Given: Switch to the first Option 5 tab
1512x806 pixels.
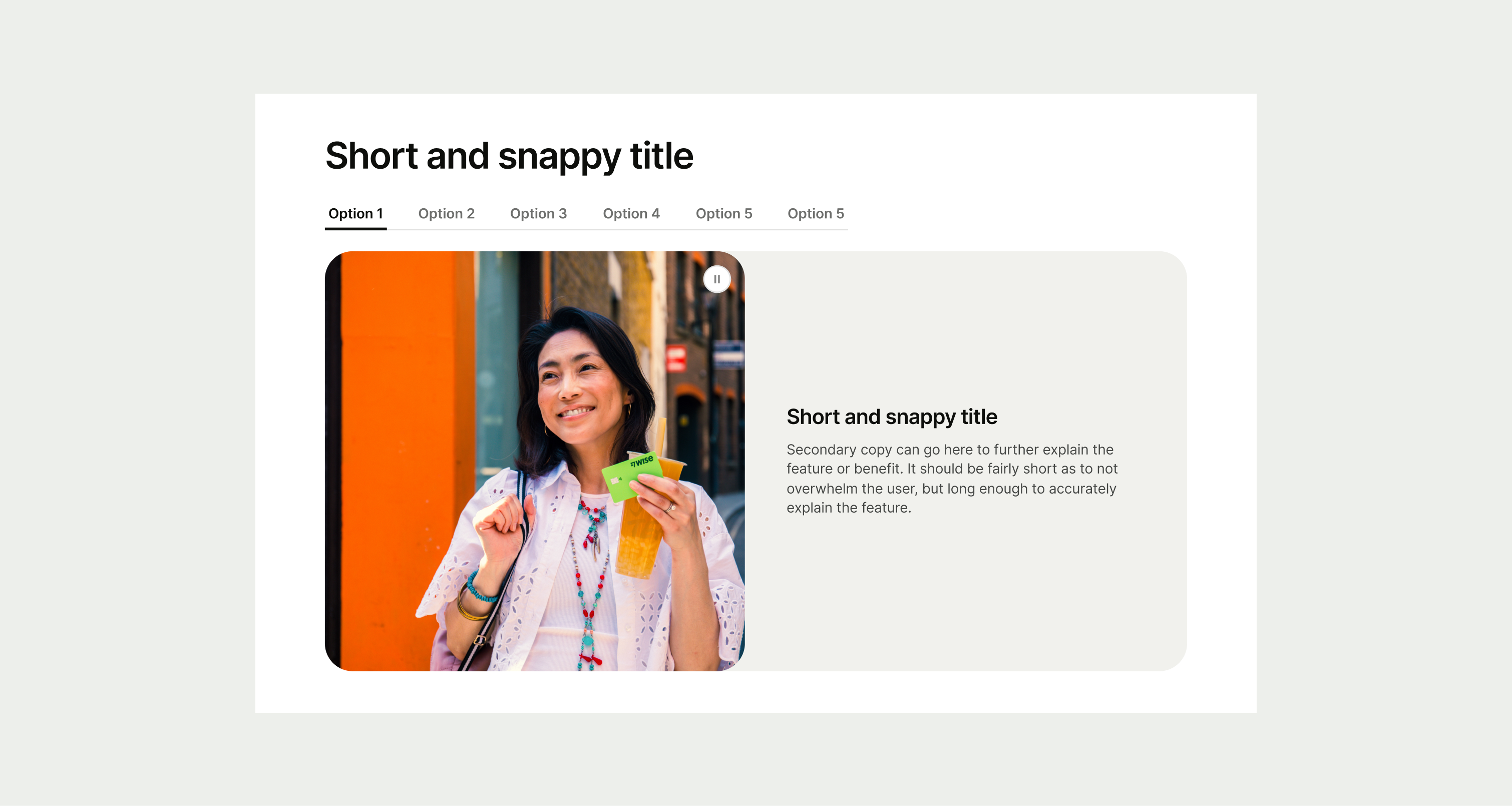Looking at the screenshot, I should (x=724, y=214).
